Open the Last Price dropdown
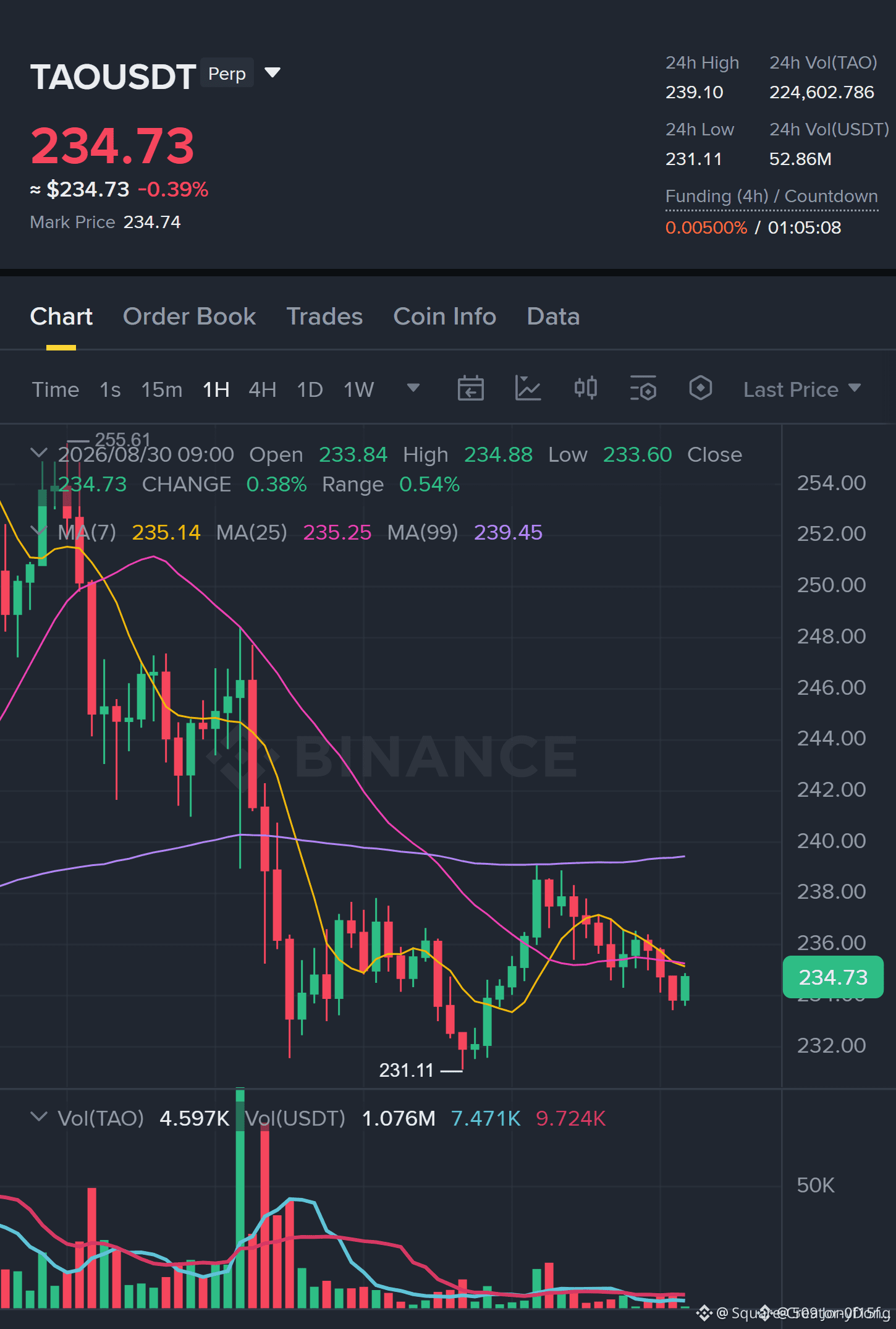The width and height of the screenshot is (896, 1329). click(x=801, y=389)
